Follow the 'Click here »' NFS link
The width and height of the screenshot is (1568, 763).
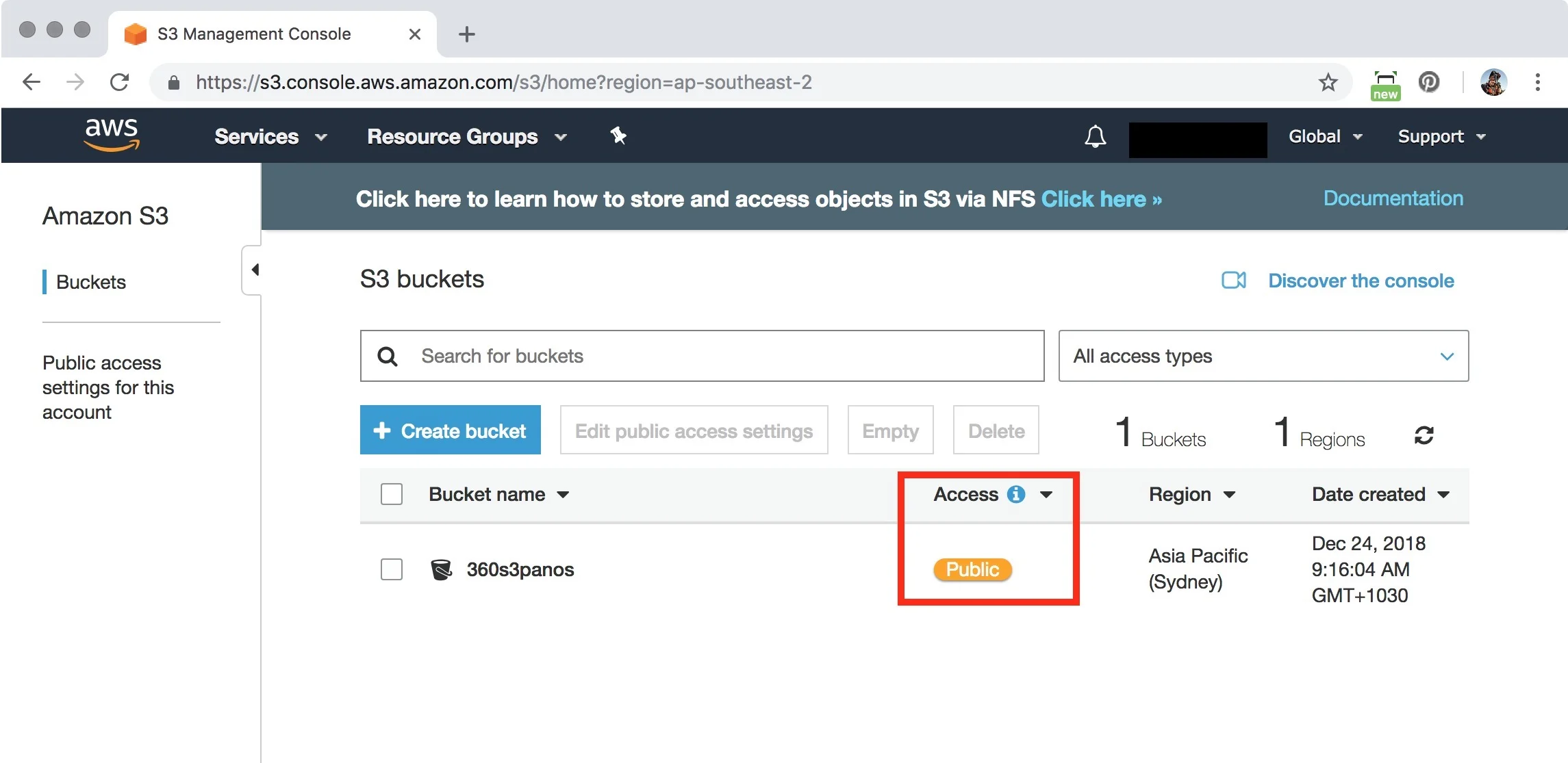(x=1102, y=199)
